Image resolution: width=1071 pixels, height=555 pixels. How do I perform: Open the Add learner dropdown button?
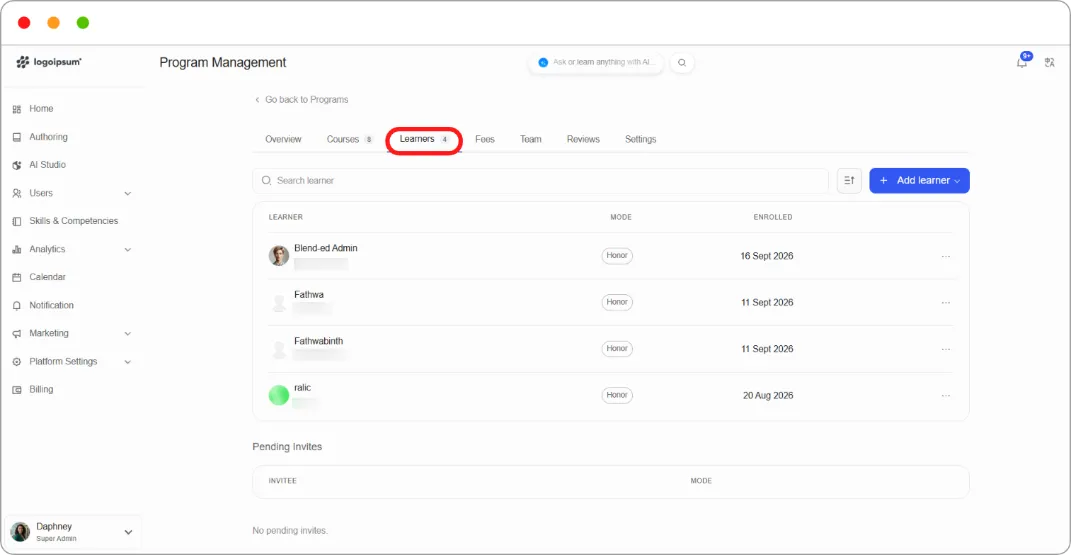coord(919,181)
